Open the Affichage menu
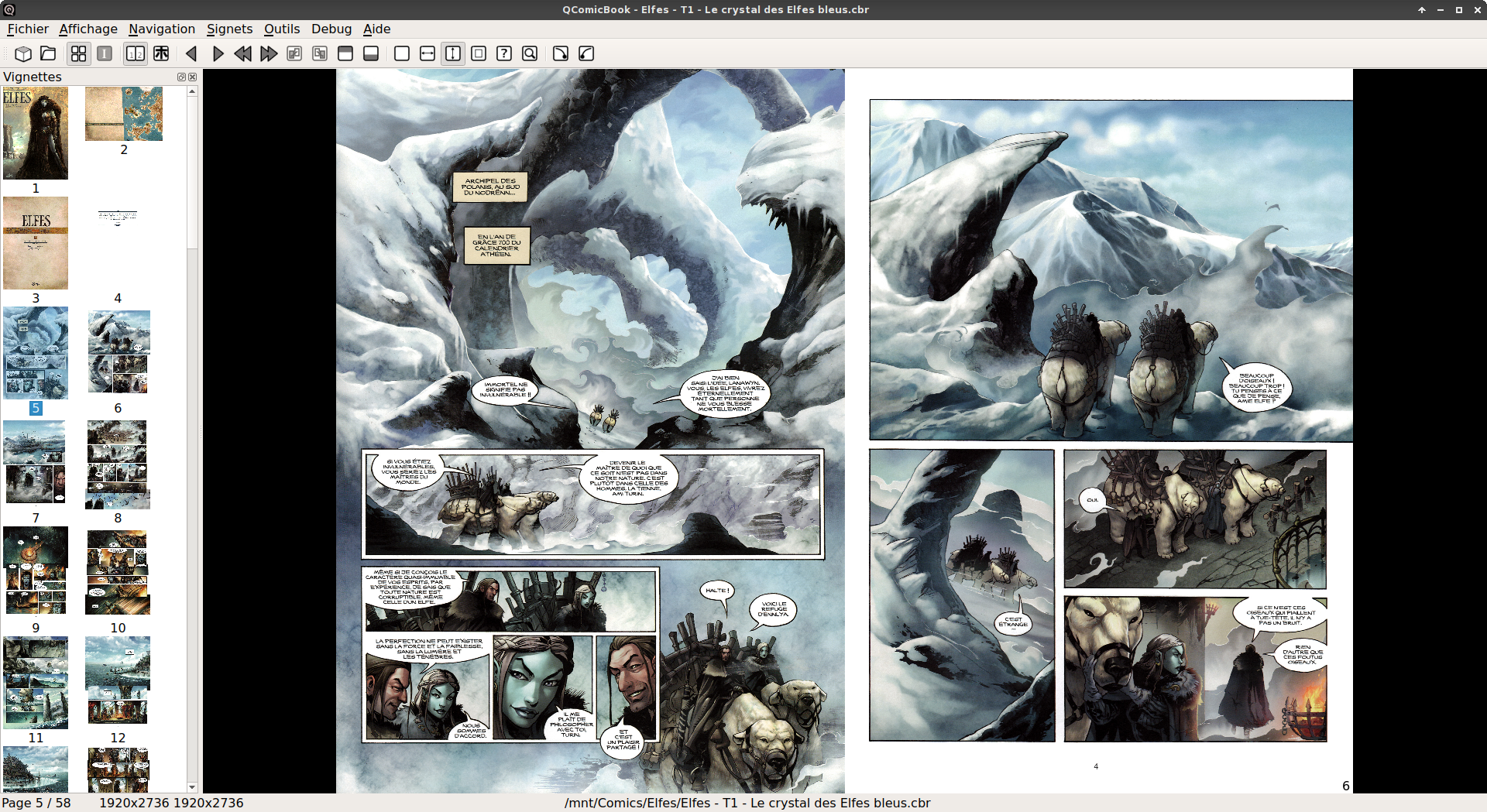Screen dimensions: 1487x812 pos(88,29)
